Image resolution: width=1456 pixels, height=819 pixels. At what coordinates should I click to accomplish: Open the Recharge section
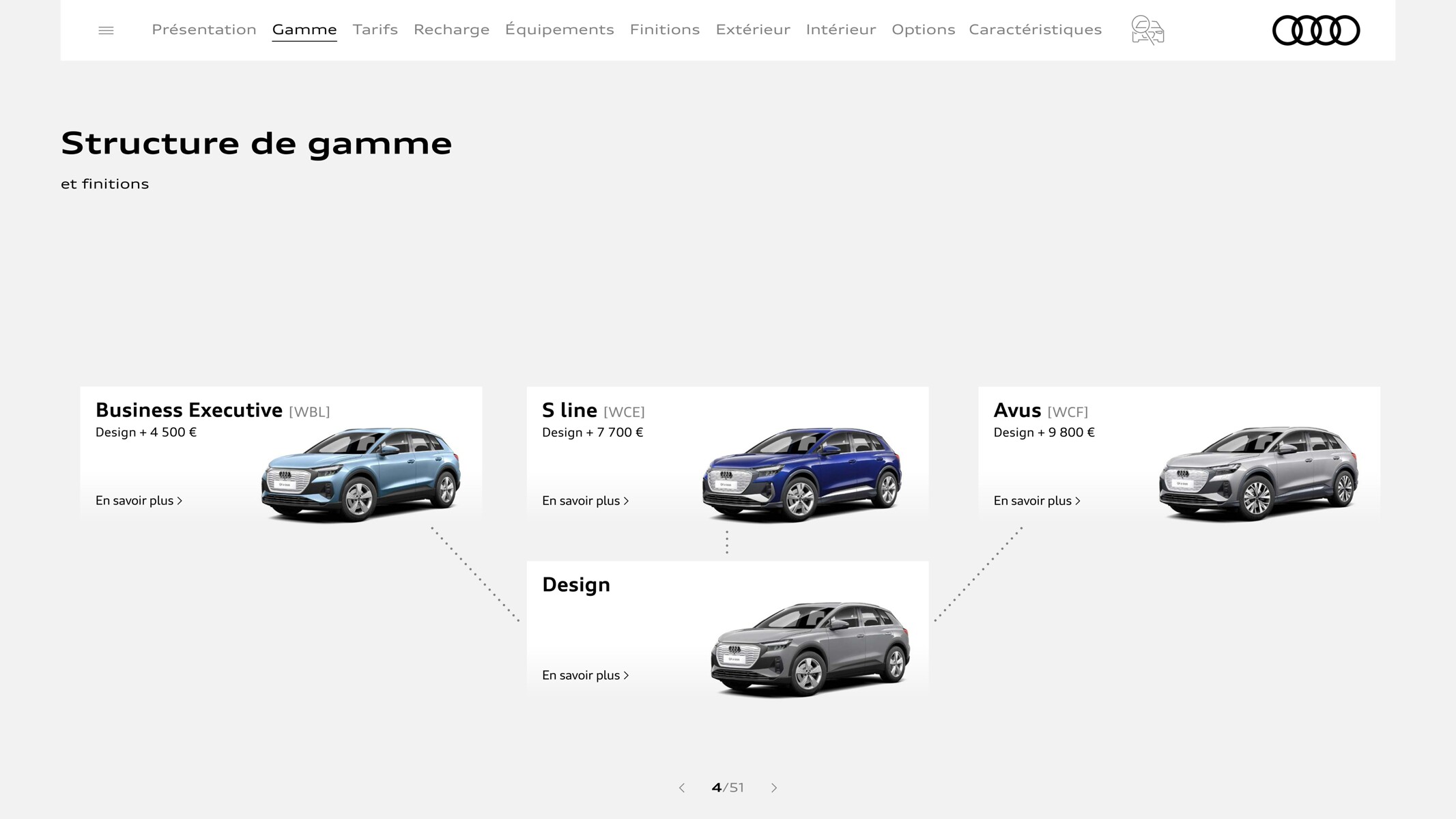click(x=451, y=29)
